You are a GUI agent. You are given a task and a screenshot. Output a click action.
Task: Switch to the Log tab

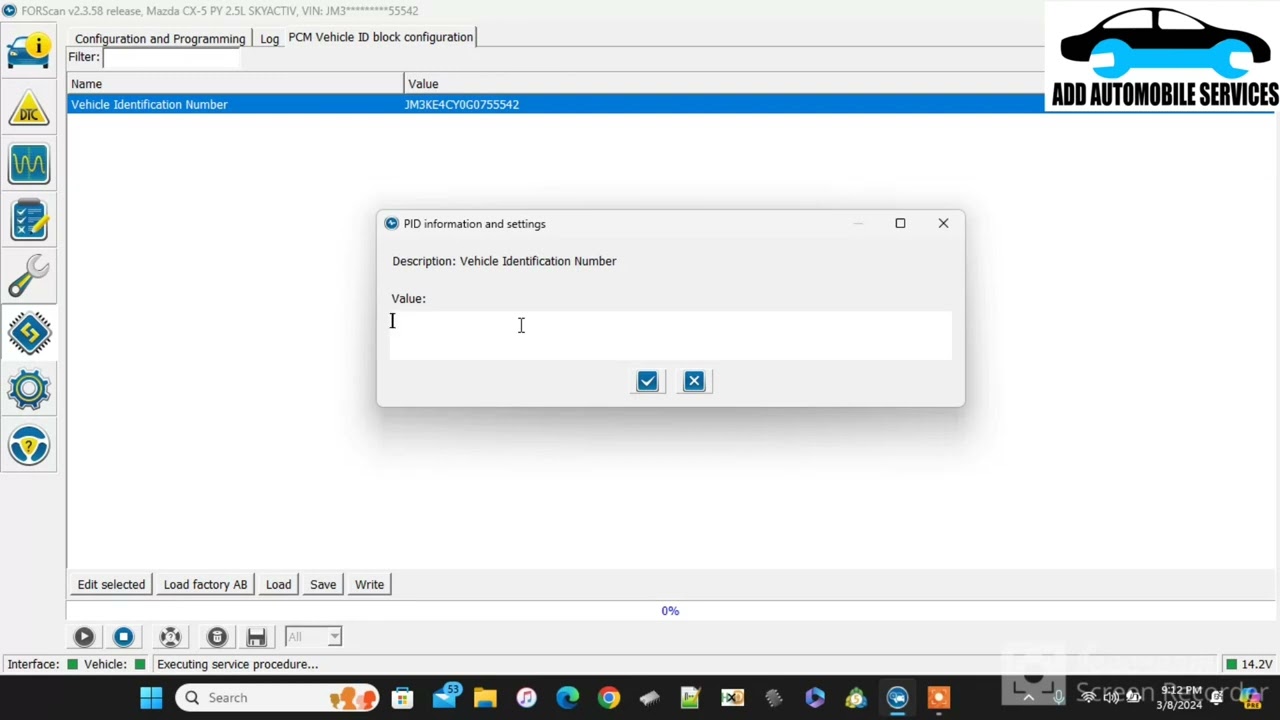[x=270, y=38]
